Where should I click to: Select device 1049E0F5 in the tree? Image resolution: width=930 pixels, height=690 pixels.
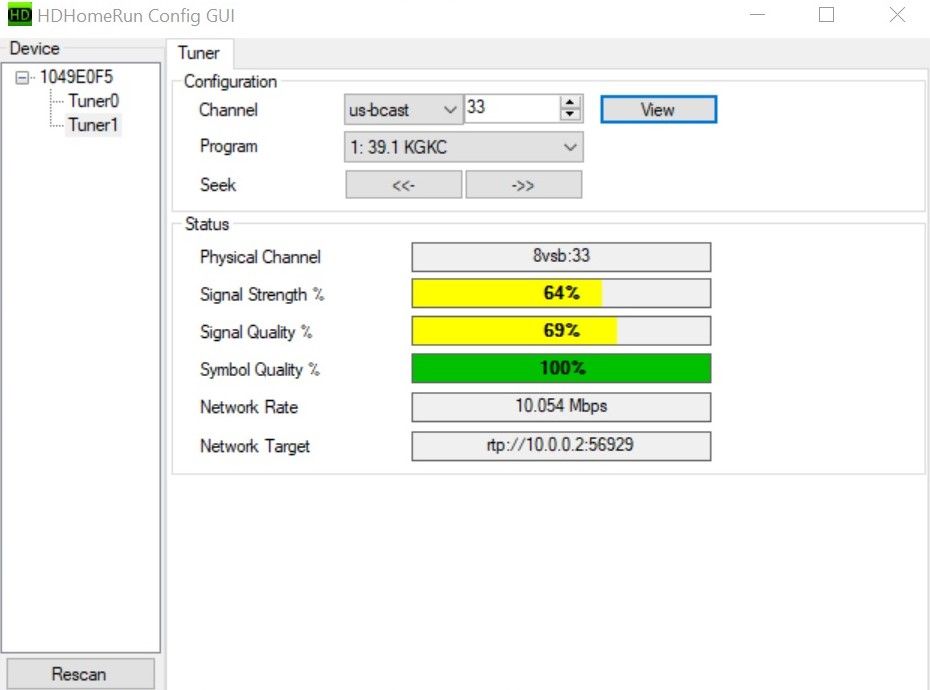tap(76, 77)
